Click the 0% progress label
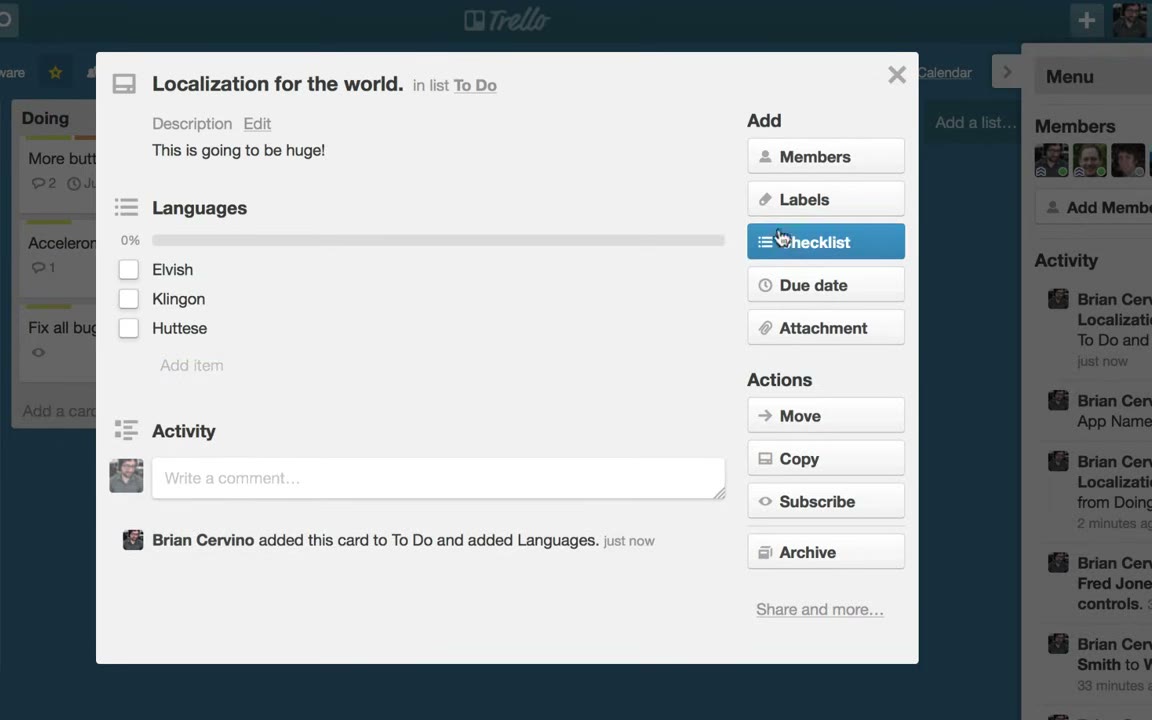 (x=130, y=240)
